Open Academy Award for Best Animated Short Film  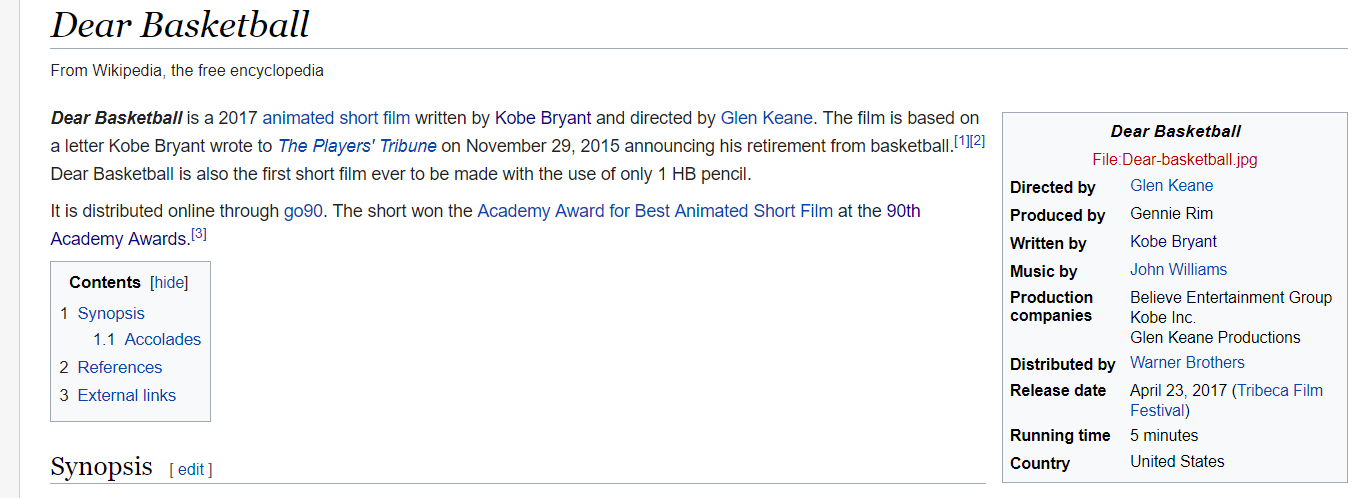[x=654, y=211]
